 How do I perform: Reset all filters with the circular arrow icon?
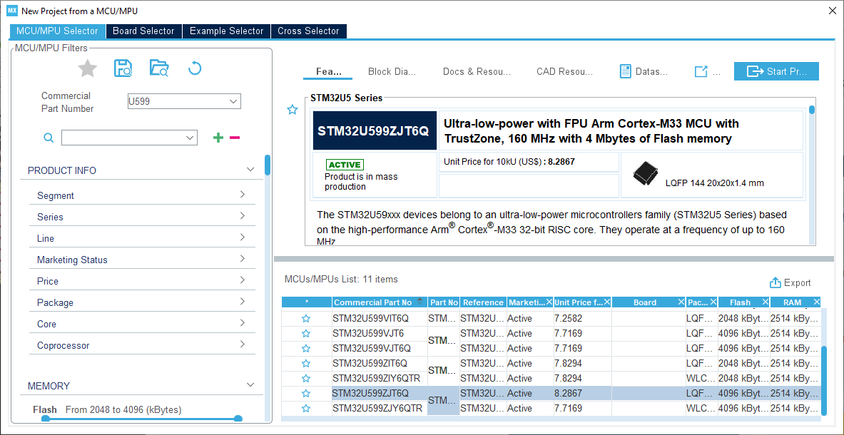pyautogui.click(x=195, y=68)
